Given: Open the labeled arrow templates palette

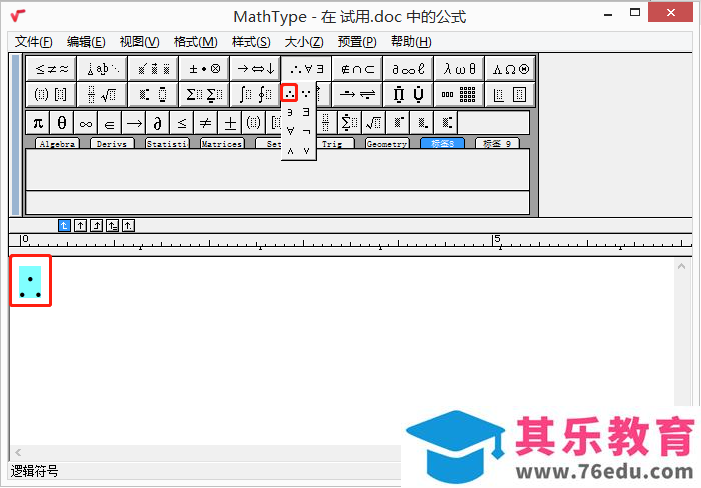Looking at the screenshot, I should click(357, 94).
